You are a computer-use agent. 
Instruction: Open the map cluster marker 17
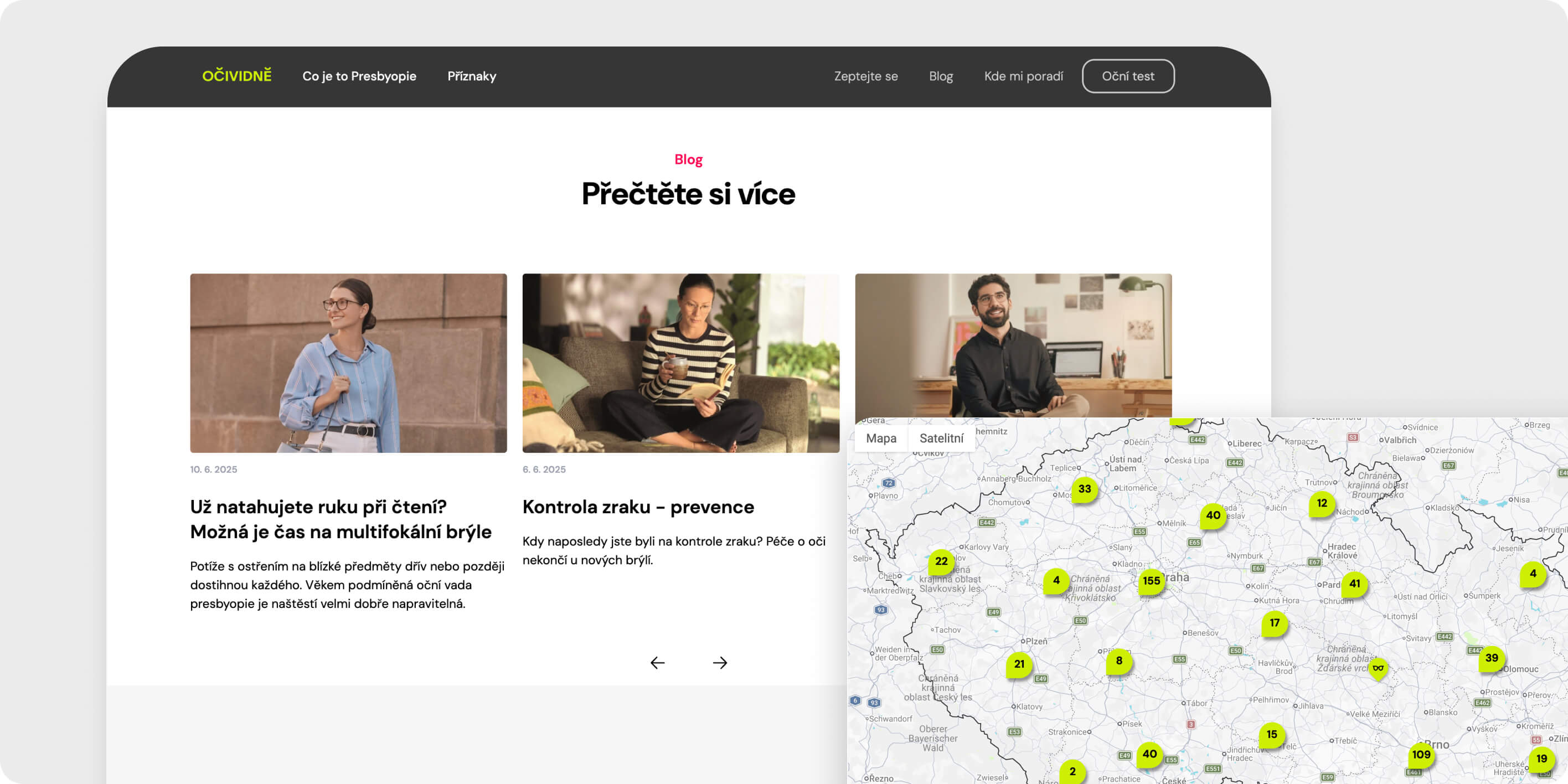1275,623
